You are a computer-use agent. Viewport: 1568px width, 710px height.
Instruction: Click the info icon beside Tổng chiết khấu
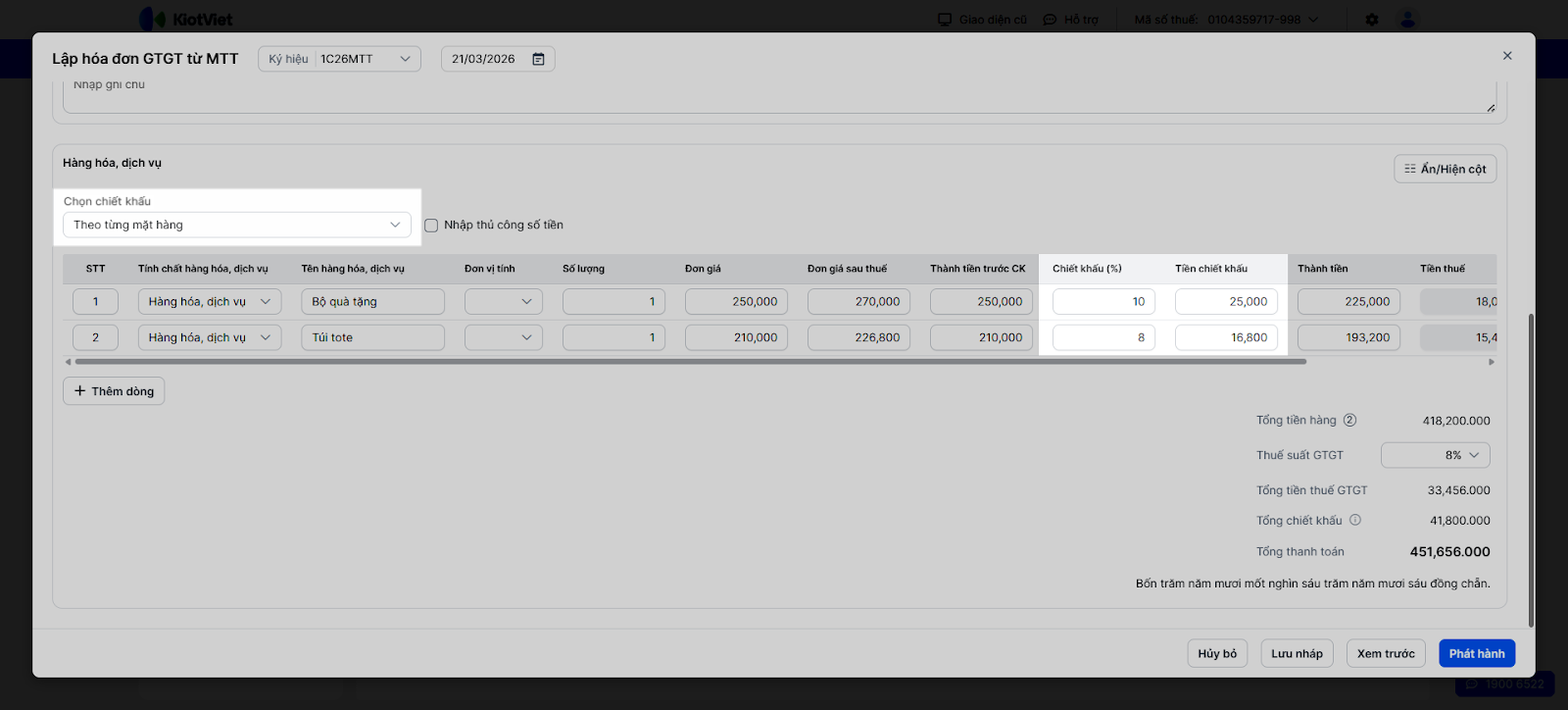(x=1355, y=520)
